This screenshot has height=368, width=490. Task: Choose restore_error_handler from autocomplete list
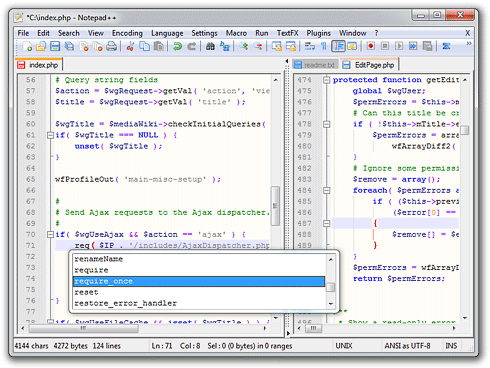[199, 303]
